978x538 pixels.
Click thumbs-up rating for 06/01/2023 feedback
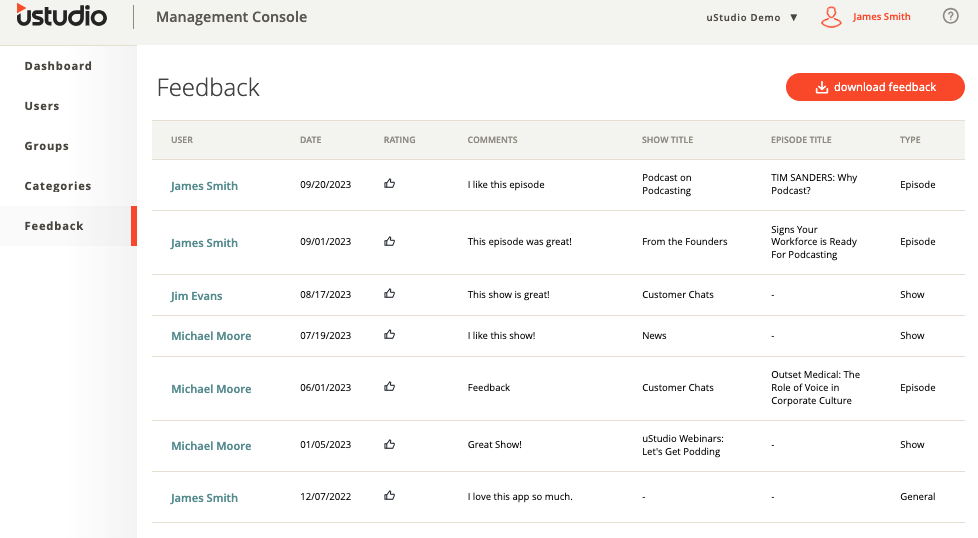(390, 387)
